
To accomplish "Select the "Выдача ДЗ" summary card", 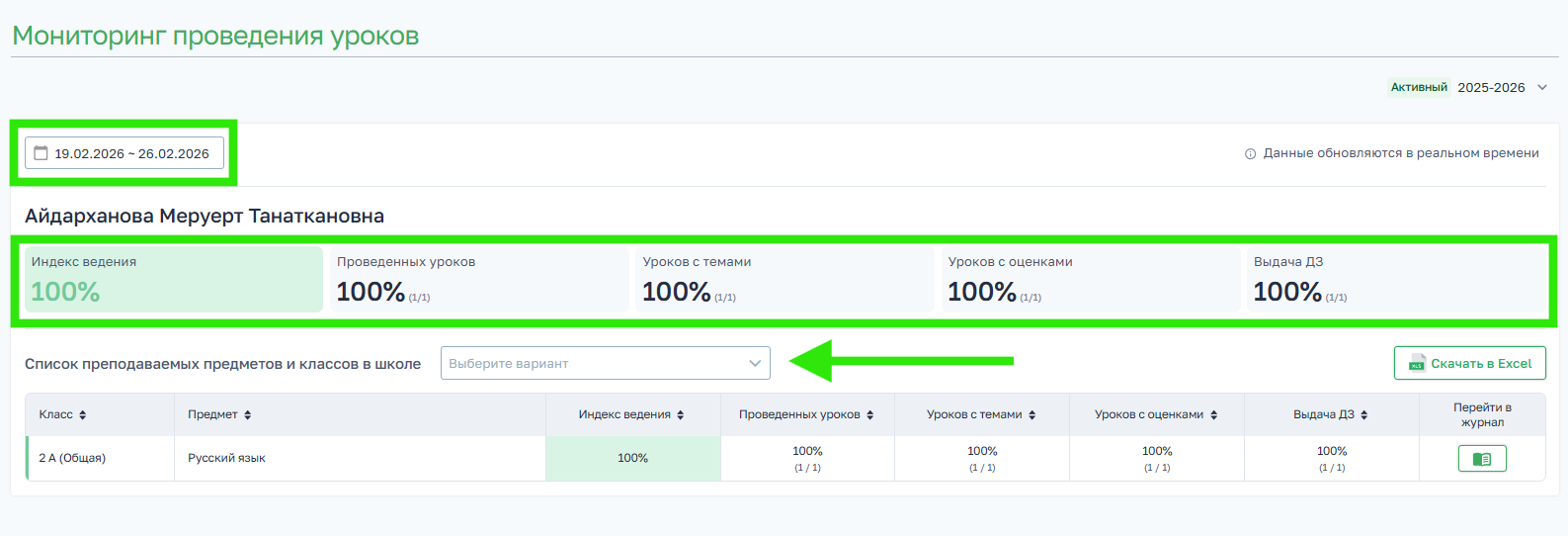I will pos(1396,280).
